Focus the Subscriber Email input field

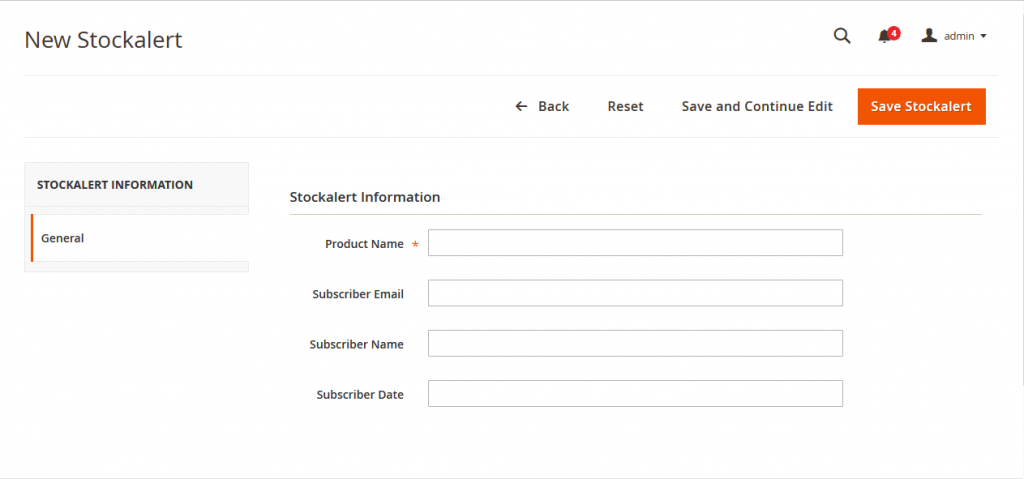[635, 293]
